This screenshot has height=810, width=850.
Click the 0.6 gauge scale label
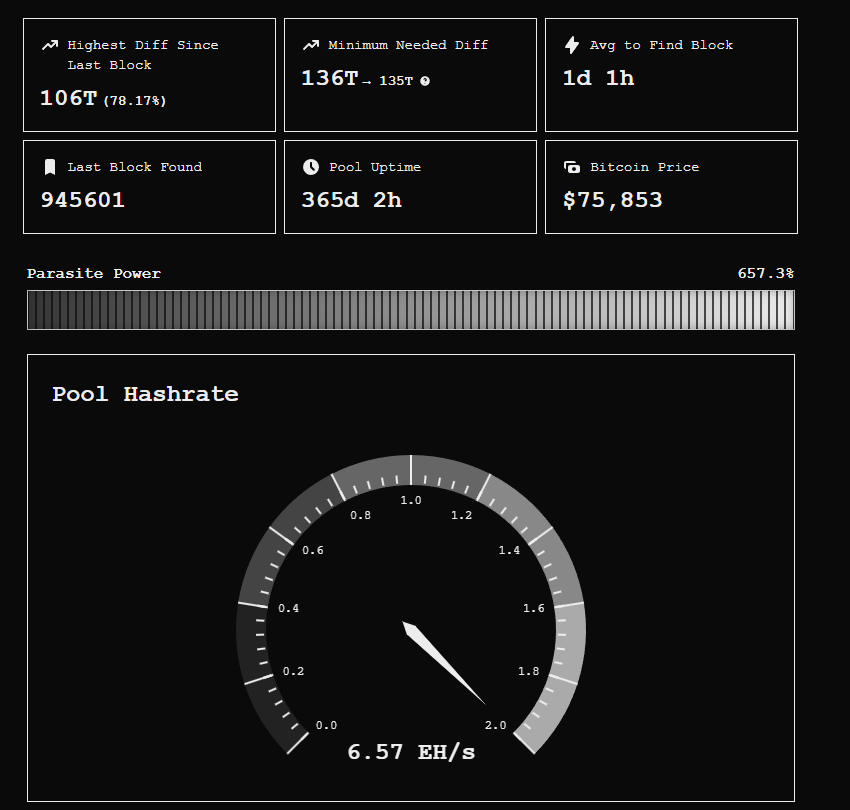point(313,550)
